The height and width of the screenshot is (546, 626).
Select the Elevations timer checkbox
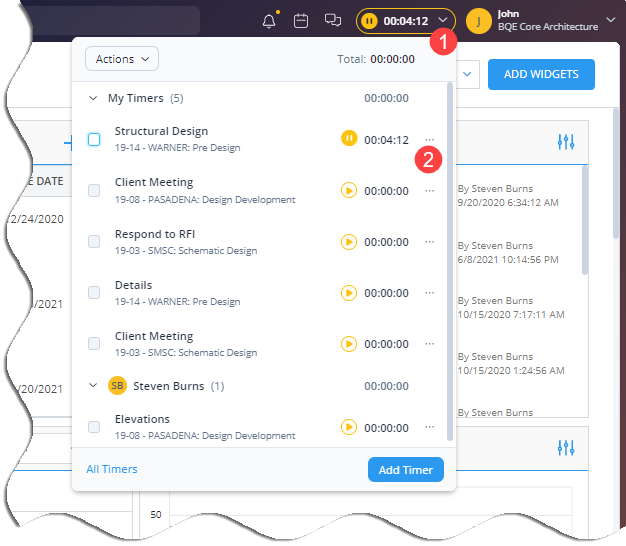(94, 427)
